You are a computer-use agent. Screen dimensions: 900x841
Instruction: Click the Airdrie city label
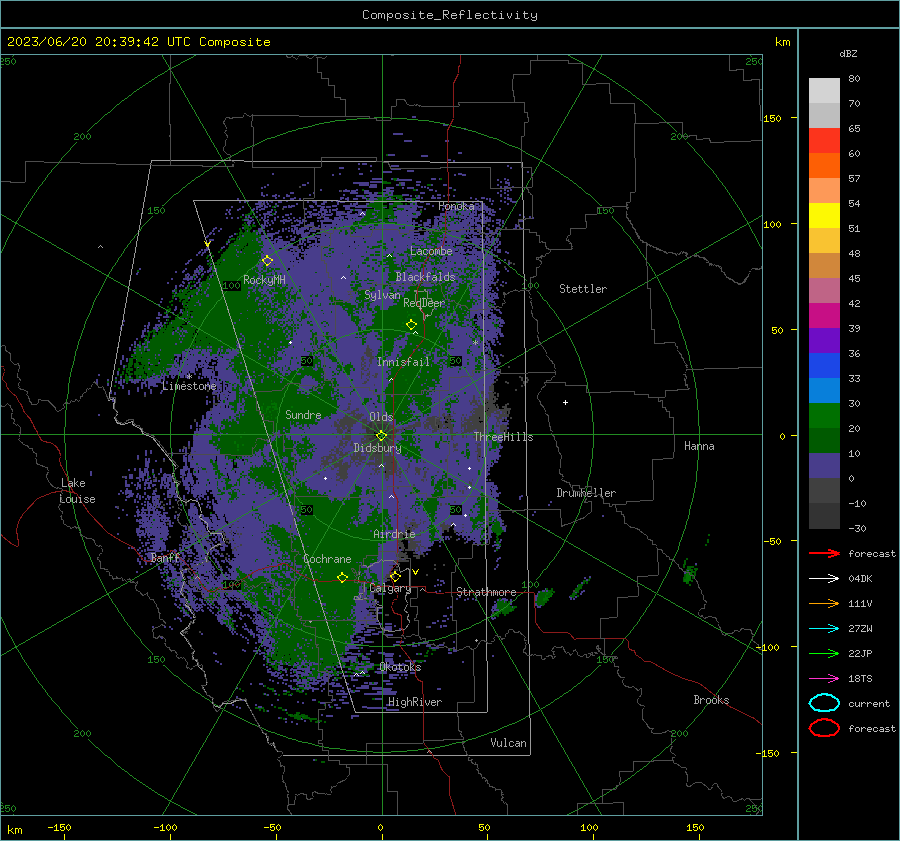point(394,534)
